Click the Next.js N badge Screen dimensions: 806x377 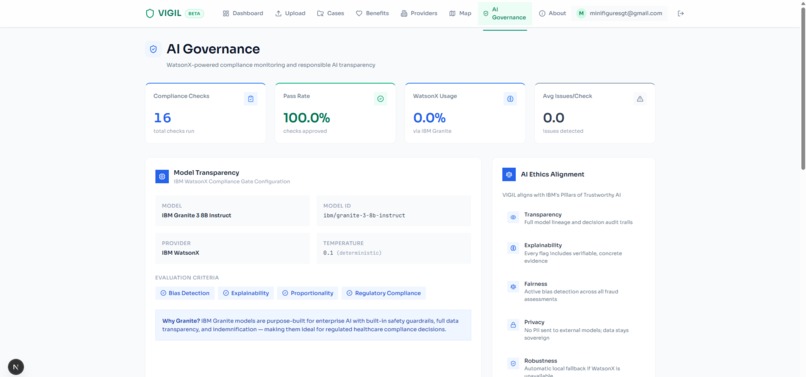[16, 367]
